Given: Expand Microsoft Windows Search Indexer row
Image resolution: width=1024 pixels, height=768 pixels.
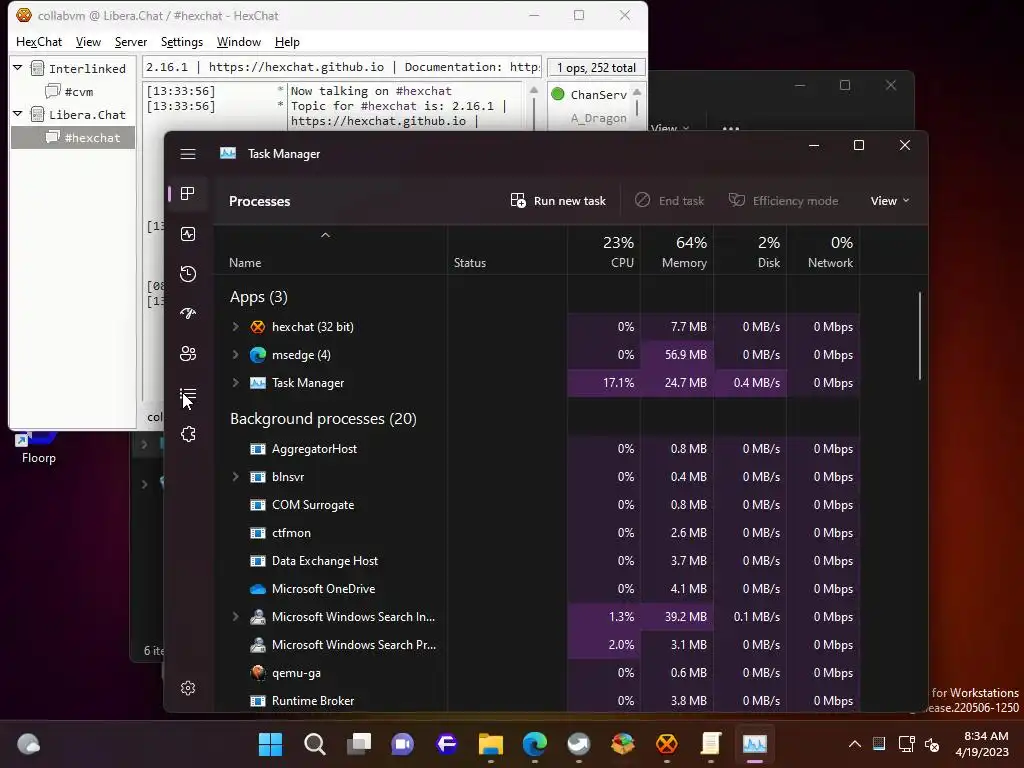Looking at the screenshot, I should pos(236,616).
